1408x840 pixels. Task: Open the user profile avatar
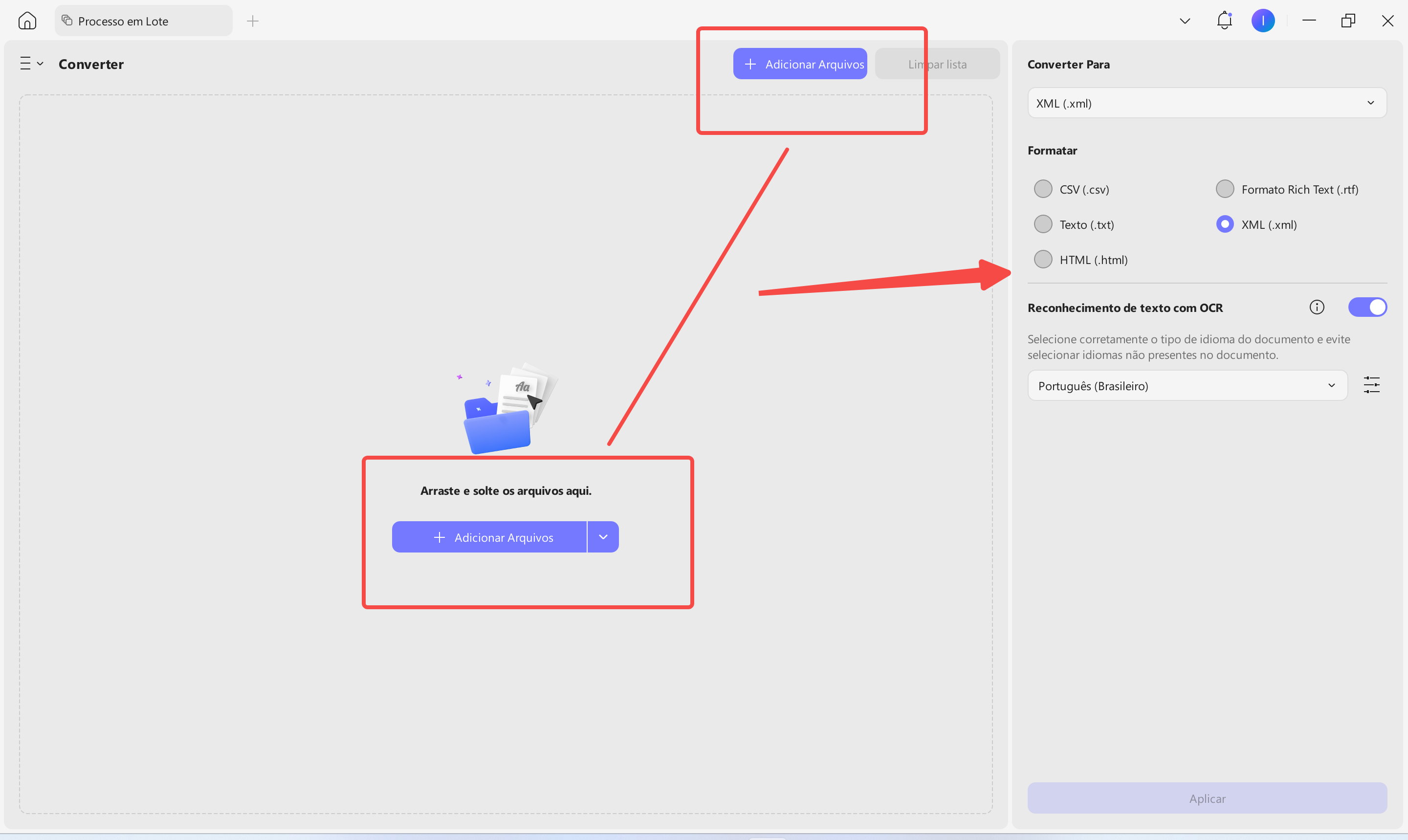click(x=1263, y=21)
